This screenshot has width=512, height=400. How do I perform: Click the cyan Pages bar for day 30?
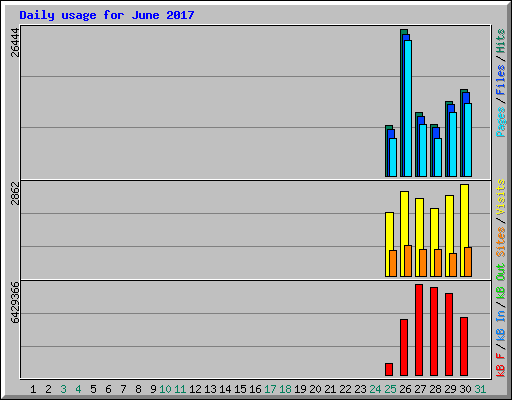(x=468, y=140)
